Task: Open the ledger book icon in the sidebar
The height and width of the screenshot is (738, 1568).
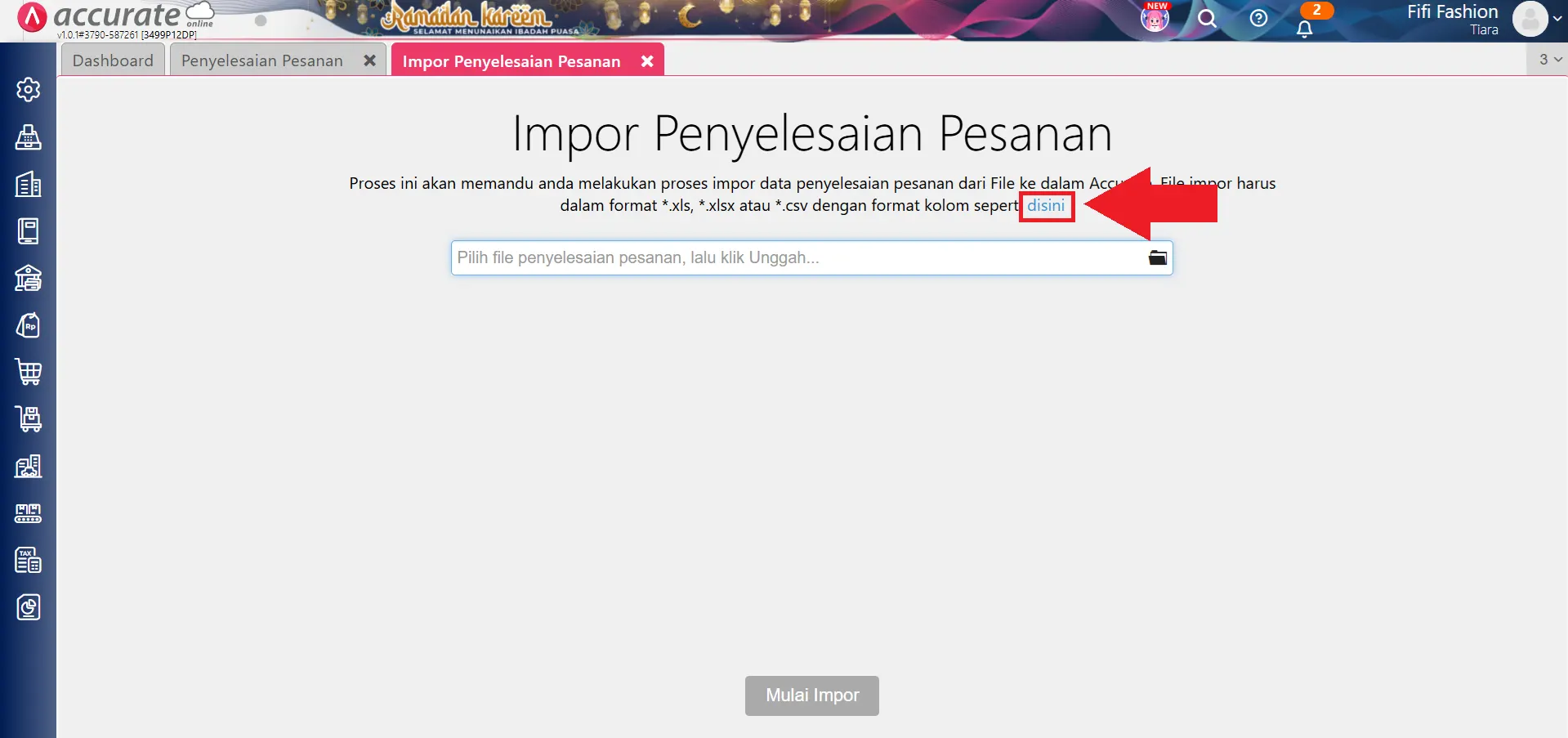Action: coord(29,231)
